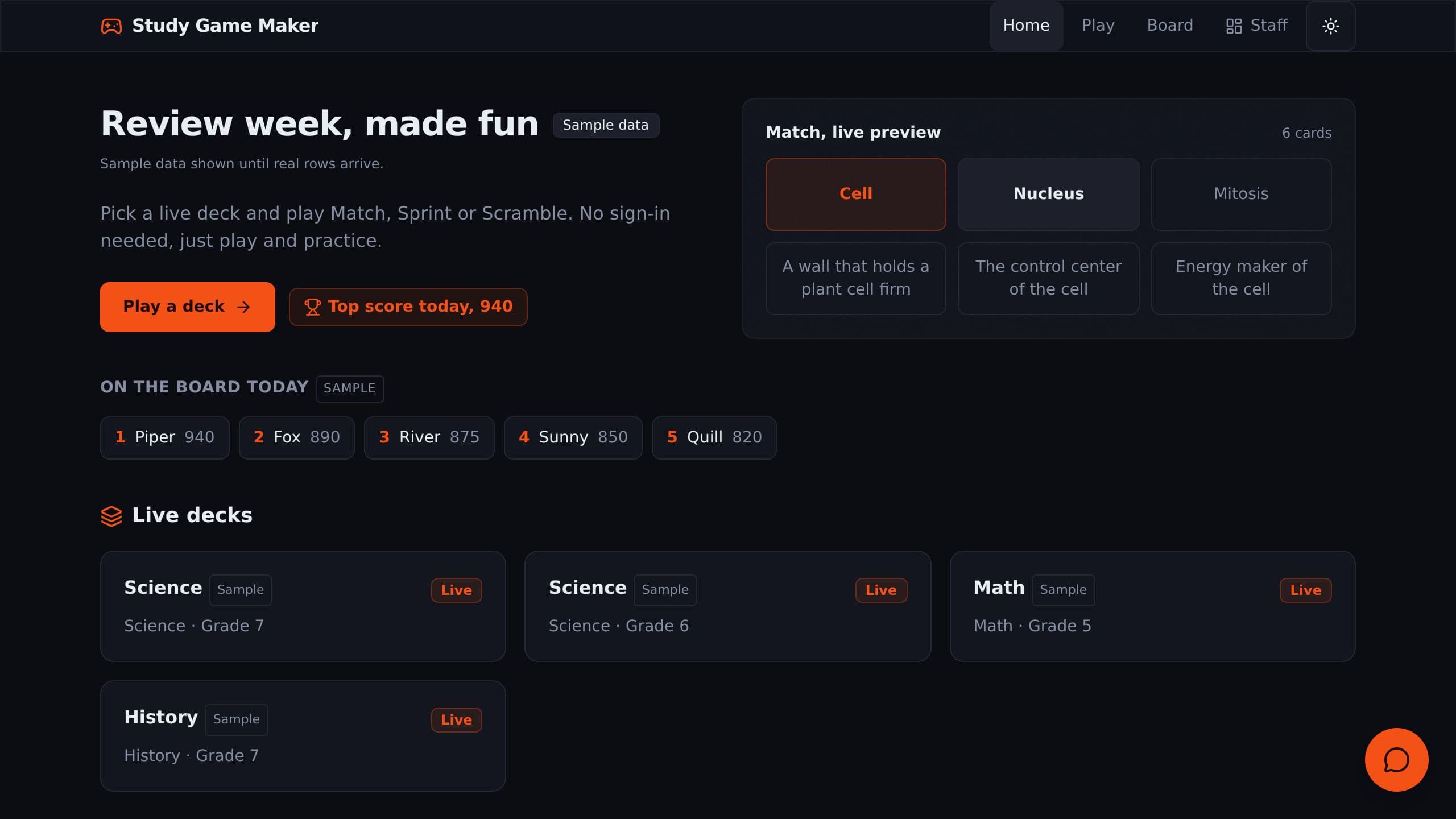Select the Mitosis match card
1456x819 pixels.
click(x=1241, y=194)
